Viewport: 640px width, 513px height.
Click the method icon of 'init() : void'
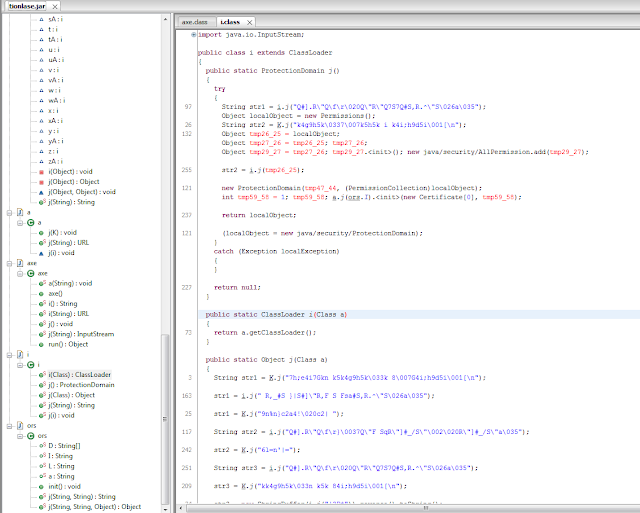pos(41,486)
